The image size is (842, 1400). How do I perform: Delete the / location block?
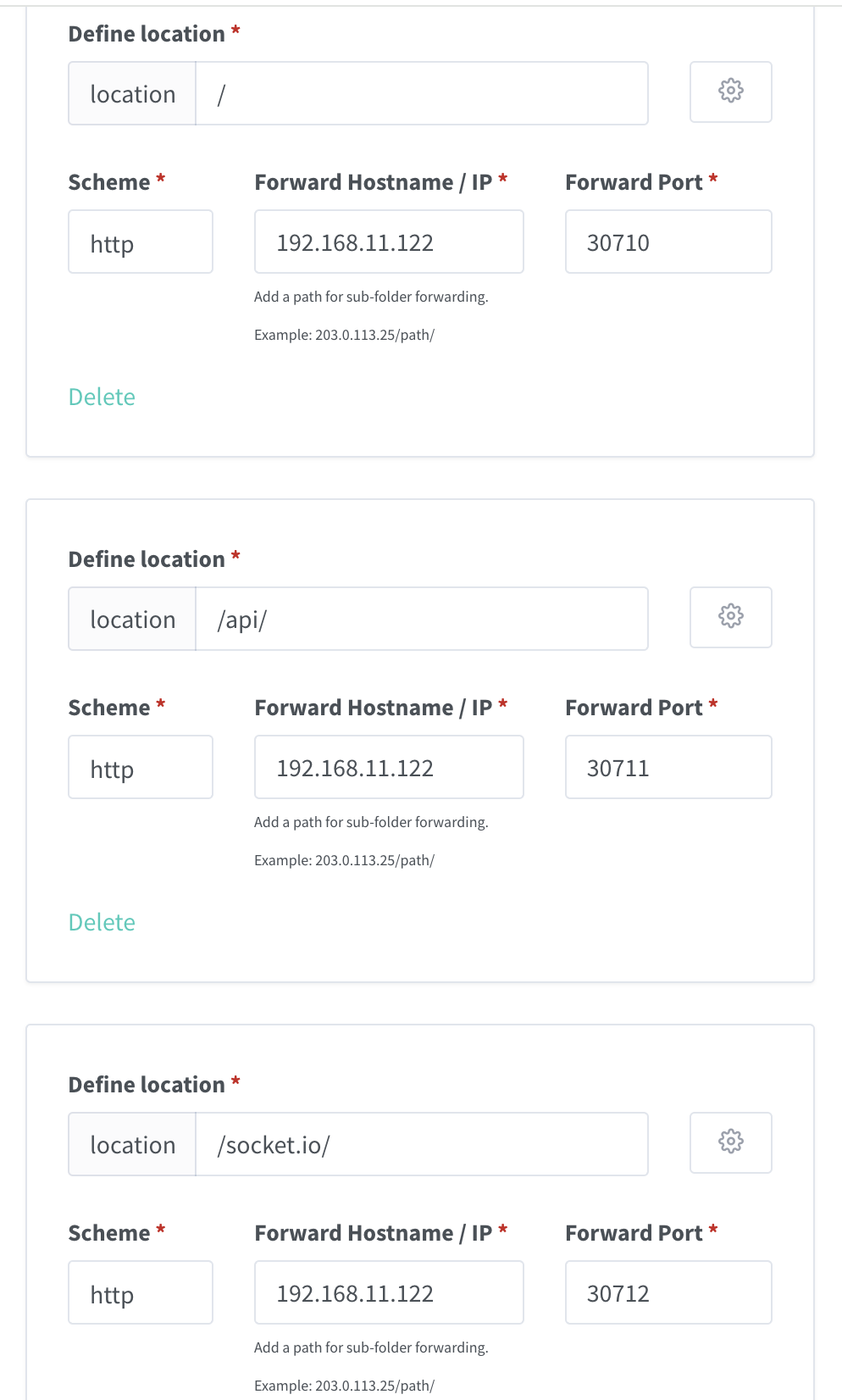coord(102,397)
